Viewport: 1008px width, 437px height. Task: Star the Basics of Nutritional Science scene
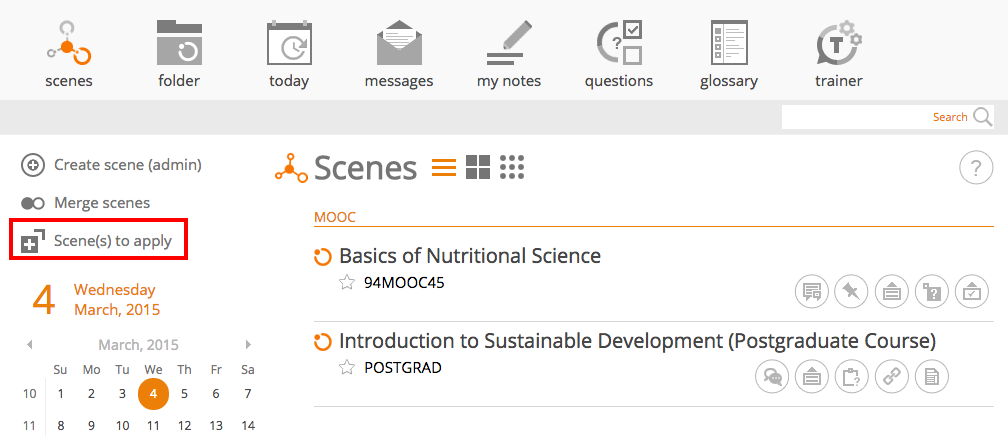pos(346,283)
